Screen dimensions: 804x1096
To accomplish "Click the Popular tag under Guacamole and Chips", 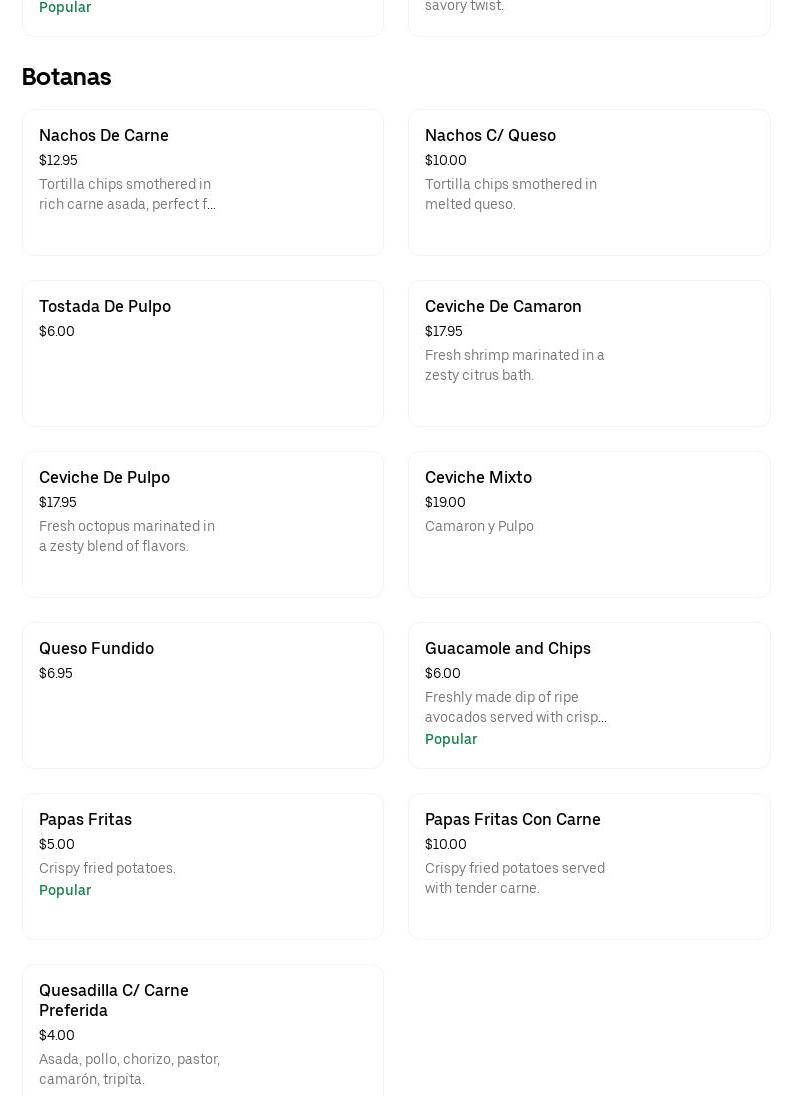I will (x=451, y=740).
